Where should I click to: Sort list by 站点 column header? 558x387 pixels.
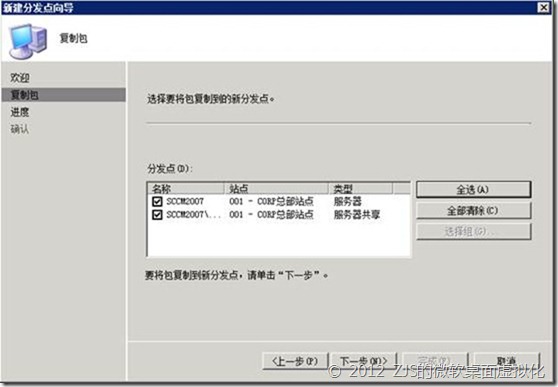coord(276,188)
